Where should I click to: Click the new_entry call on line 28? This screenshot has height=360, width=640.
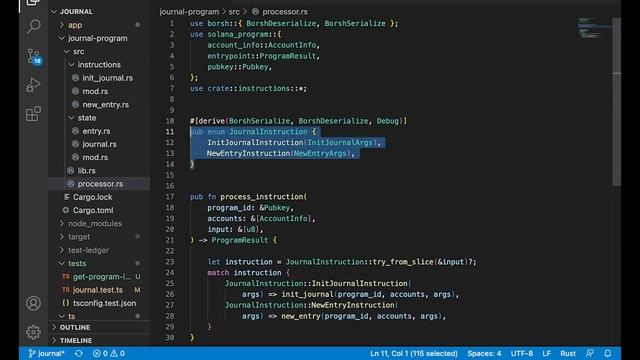300,316
